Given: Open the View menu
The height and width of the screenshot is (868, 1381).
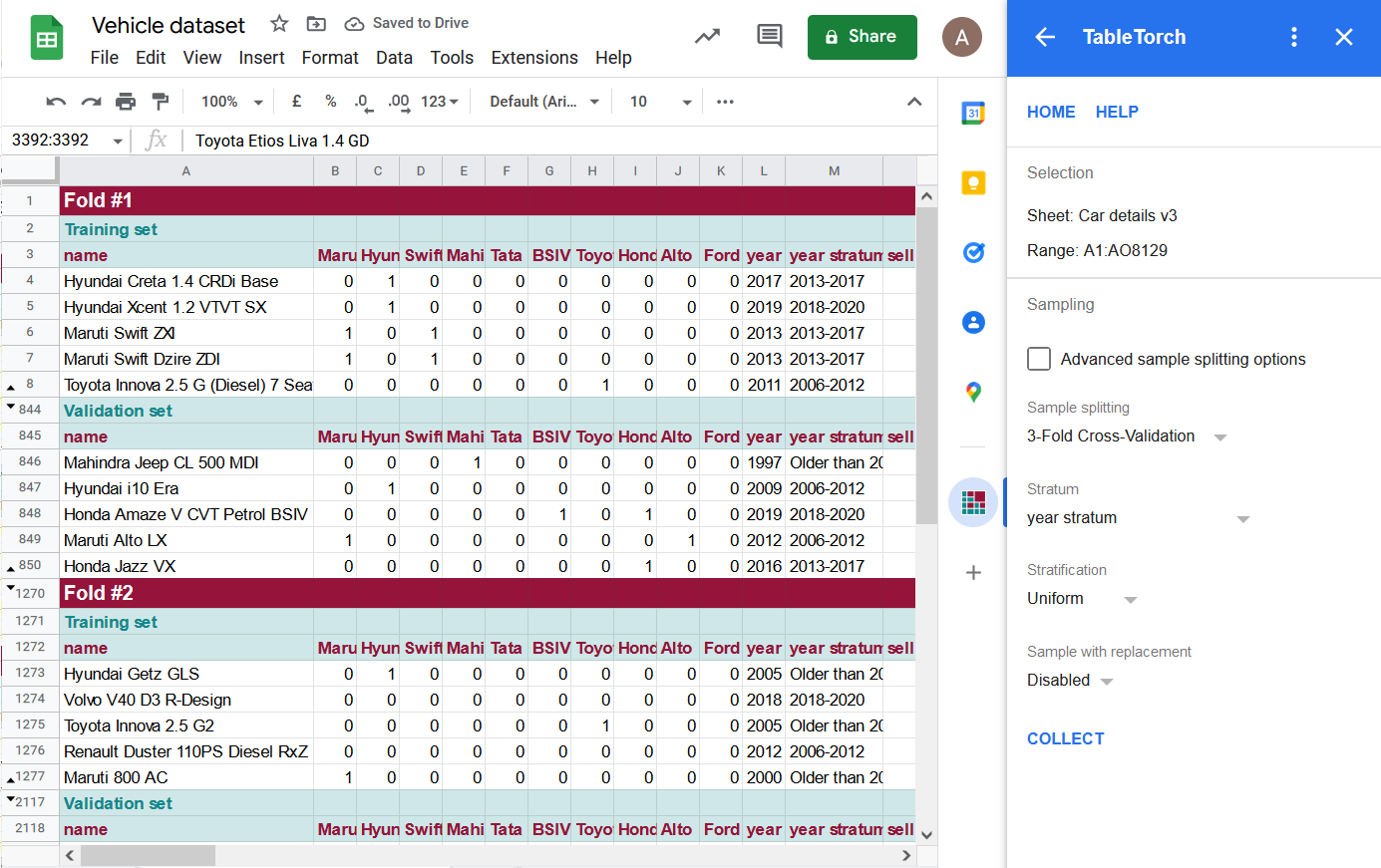Looking at the screenshot, I should tap(202, 58).
